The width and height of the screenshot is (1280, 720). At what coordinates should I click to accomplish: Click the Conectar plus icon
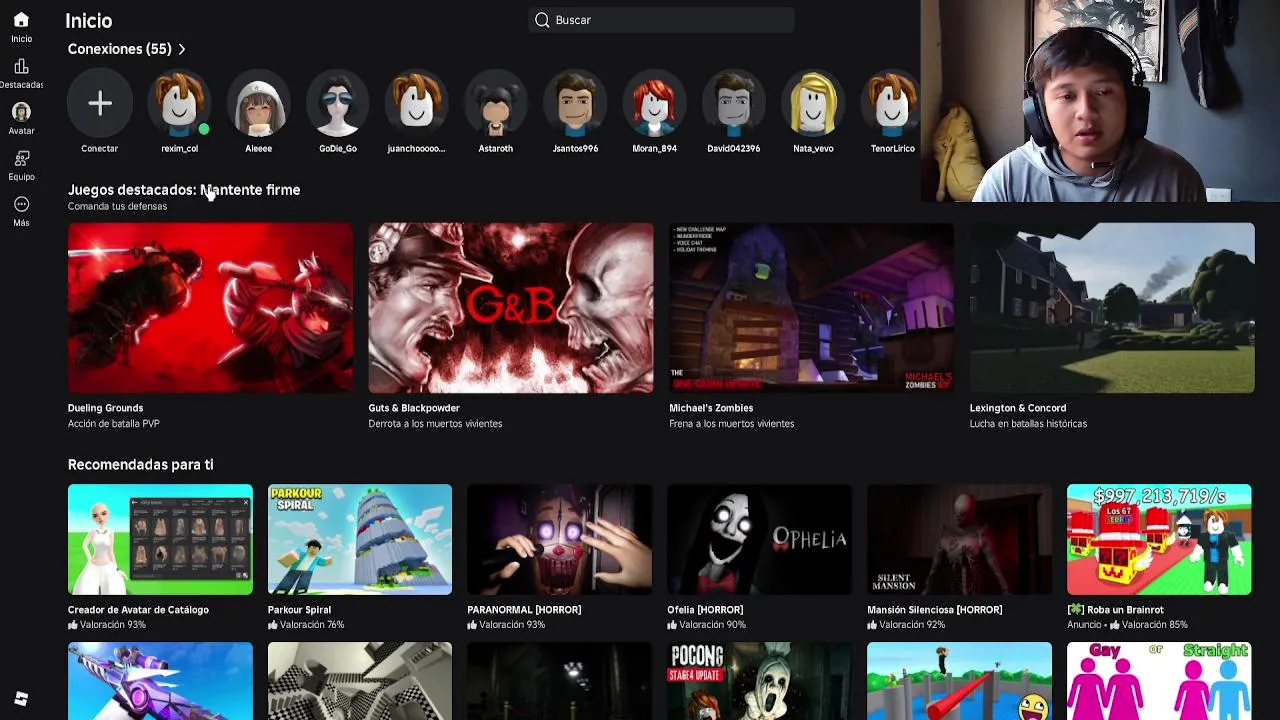pos(99,104)
